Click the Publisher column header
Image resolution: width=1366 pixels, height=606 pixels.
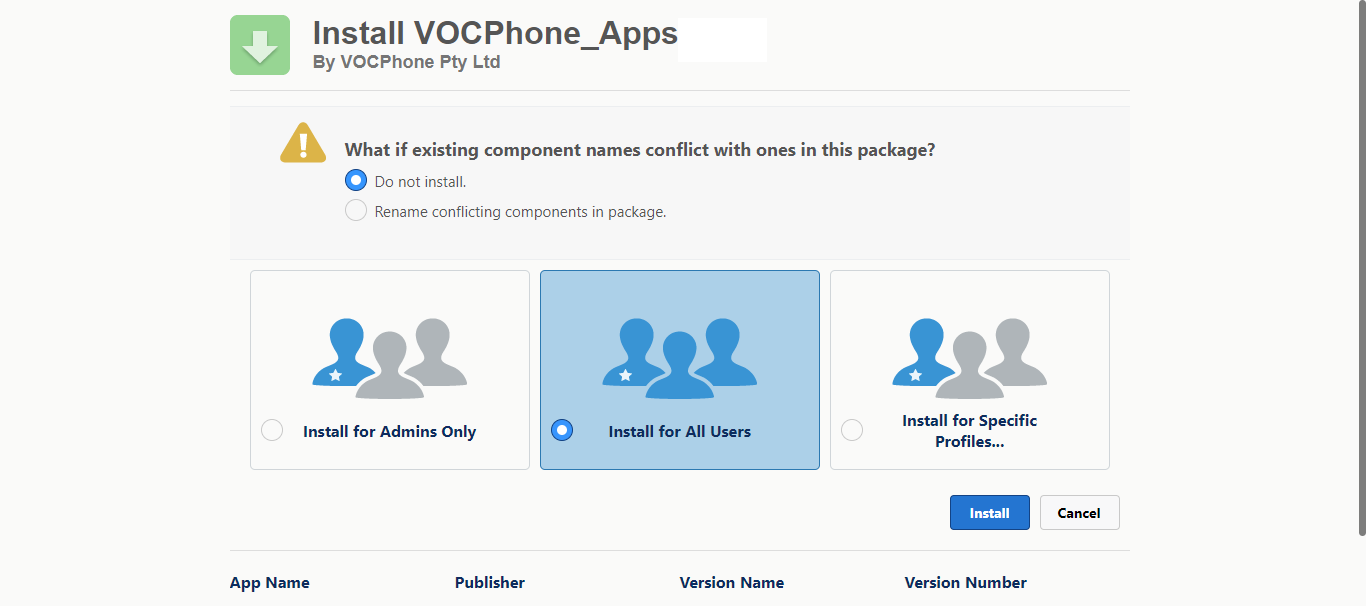point(490,582)
